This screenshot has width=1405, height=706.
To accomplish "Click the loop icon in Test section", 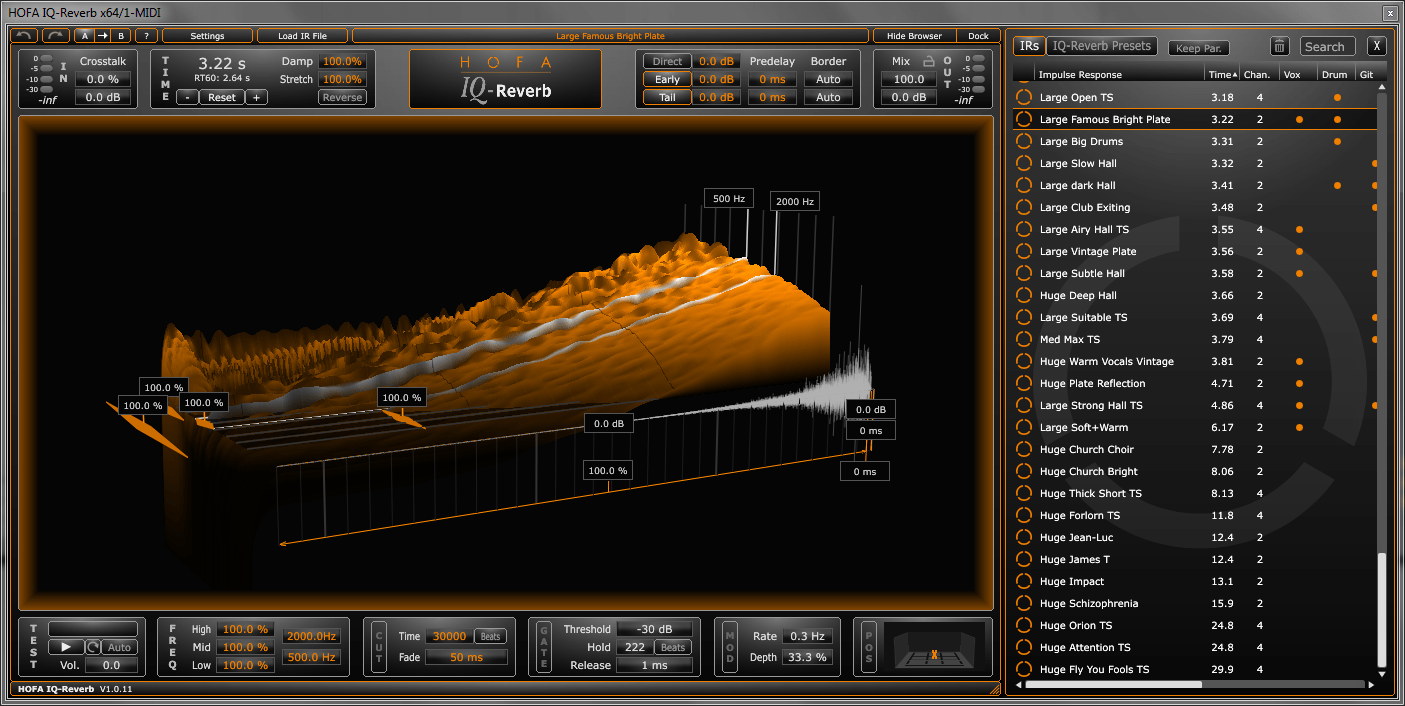I will [x=92, y=647].
